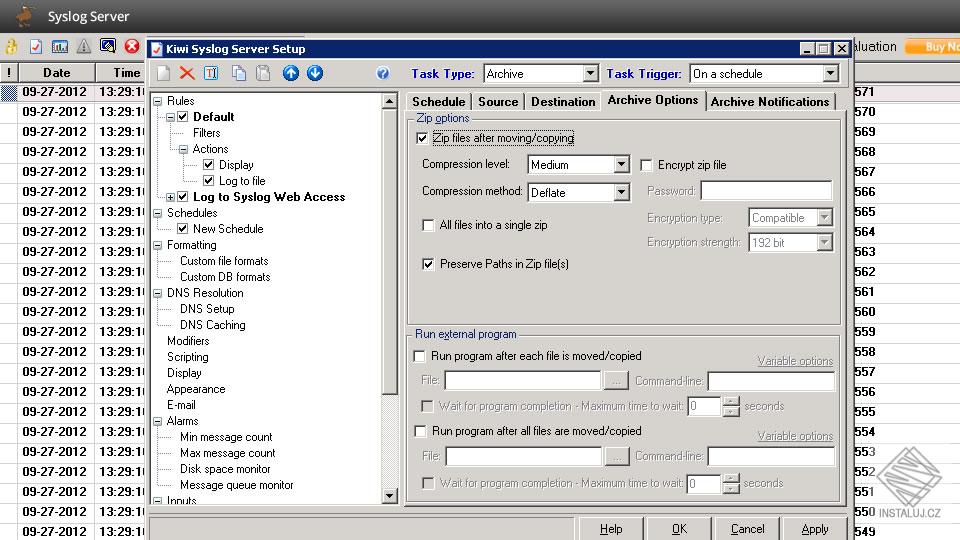Click the Date column header
Viewport: 960px width, 540px height.
point(56,73)
